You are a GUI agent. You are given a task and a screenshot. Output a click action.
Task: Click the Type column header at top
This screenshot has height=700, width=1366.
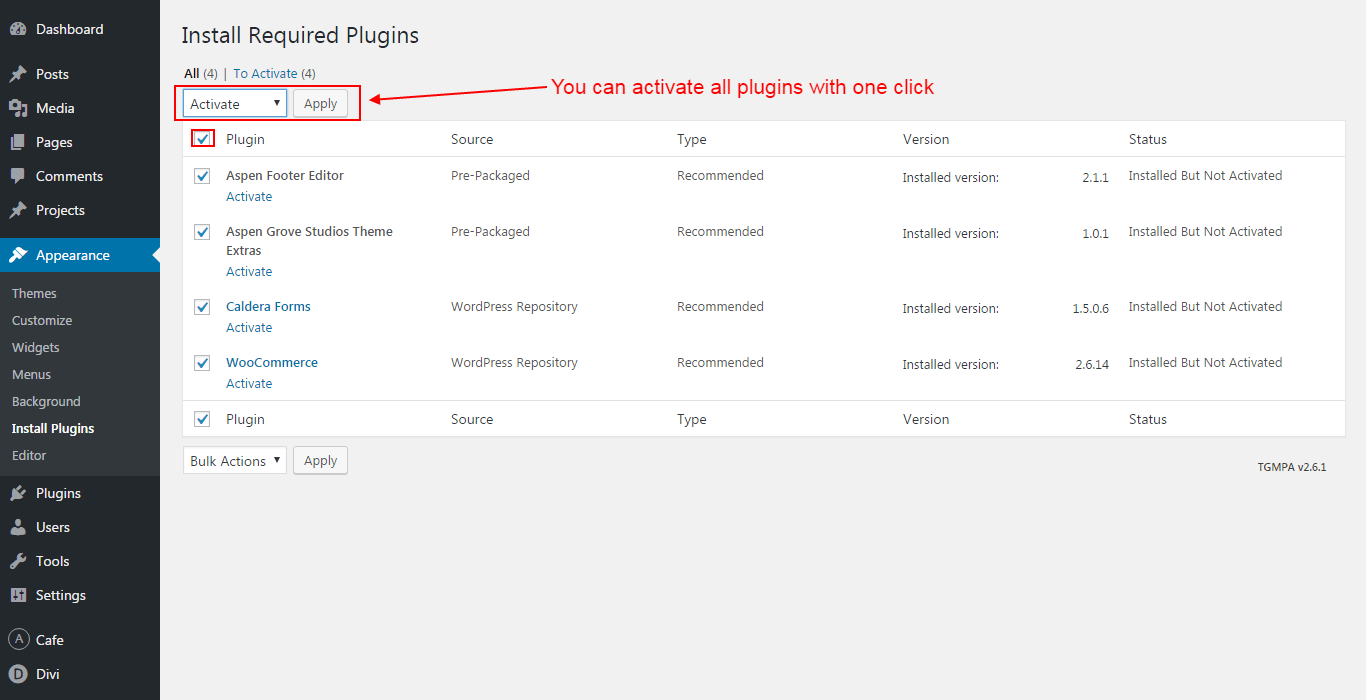coord(692,139)
